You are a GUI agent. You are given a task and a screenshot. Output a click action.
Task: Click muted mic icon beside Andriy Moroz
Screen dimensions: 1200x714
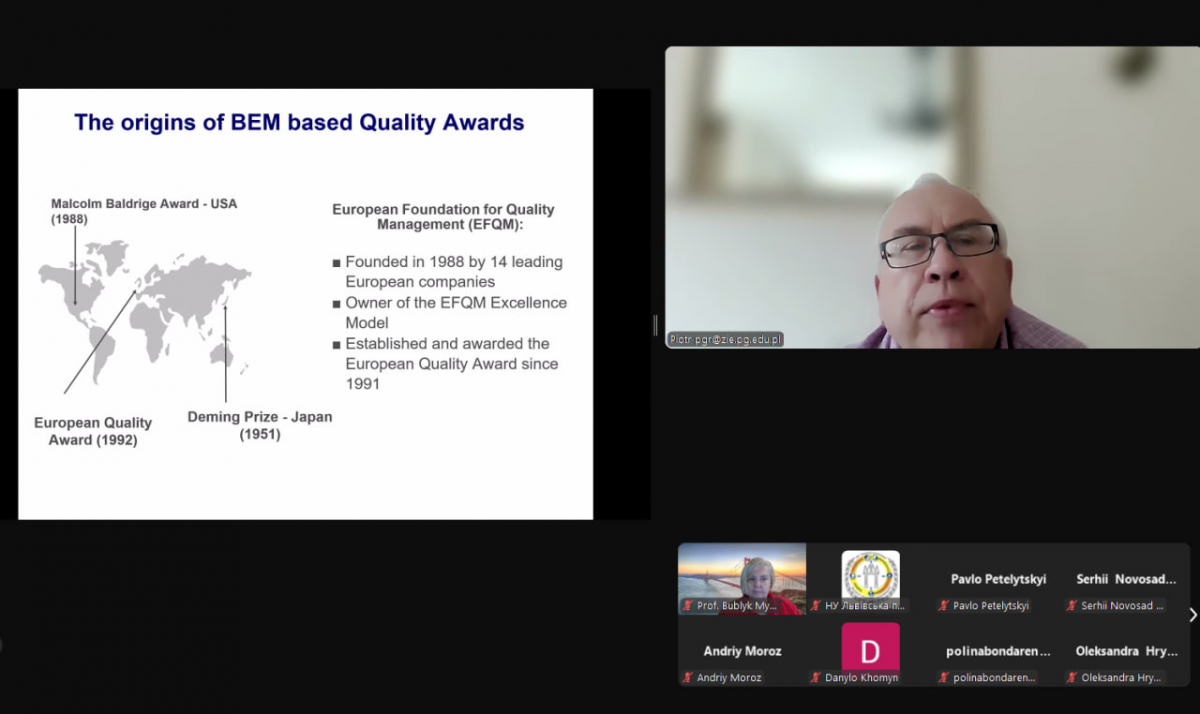[688, 678]
